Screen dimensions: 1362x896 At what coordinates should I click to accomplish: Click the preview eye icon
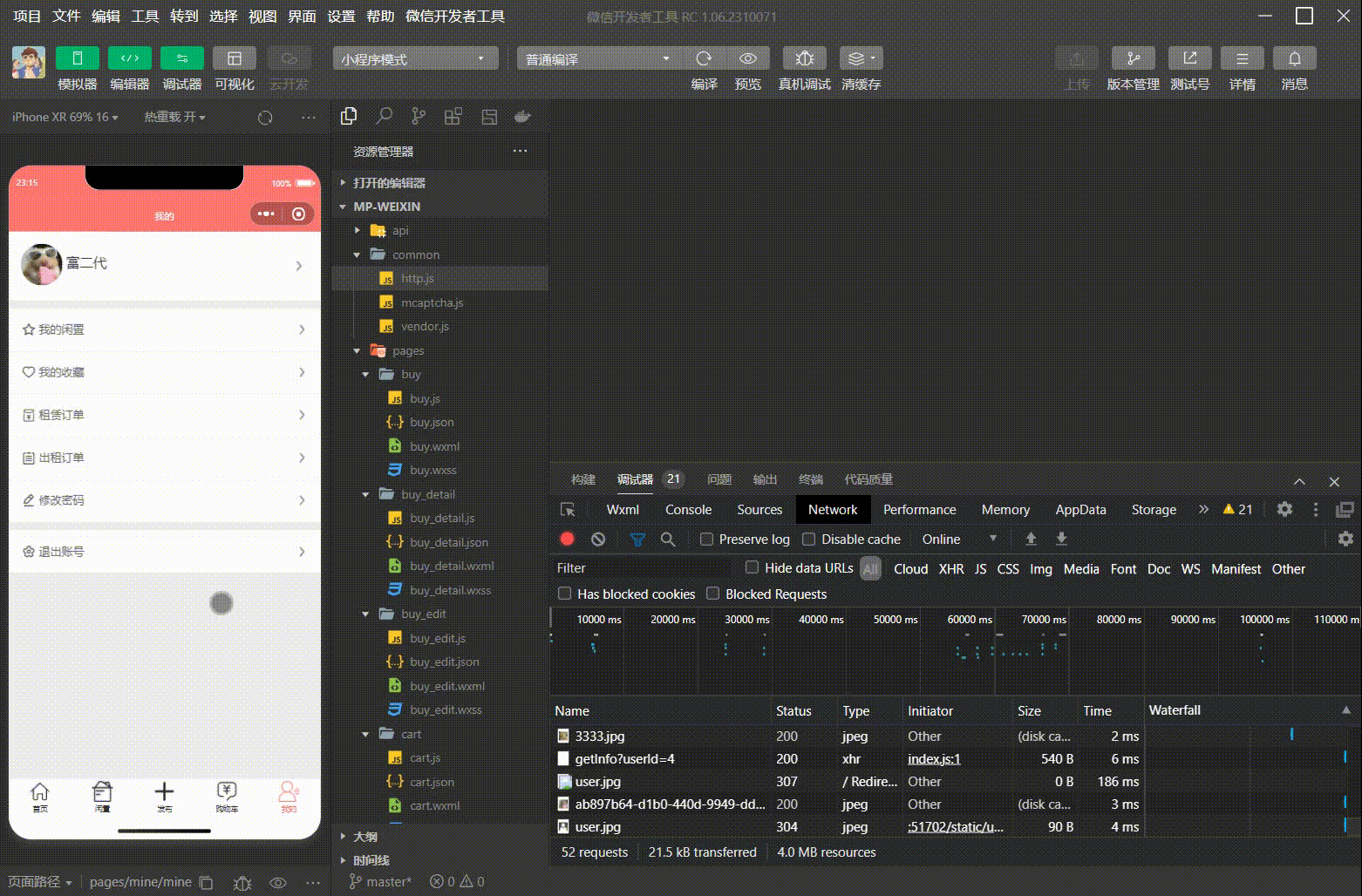(747, 58)
